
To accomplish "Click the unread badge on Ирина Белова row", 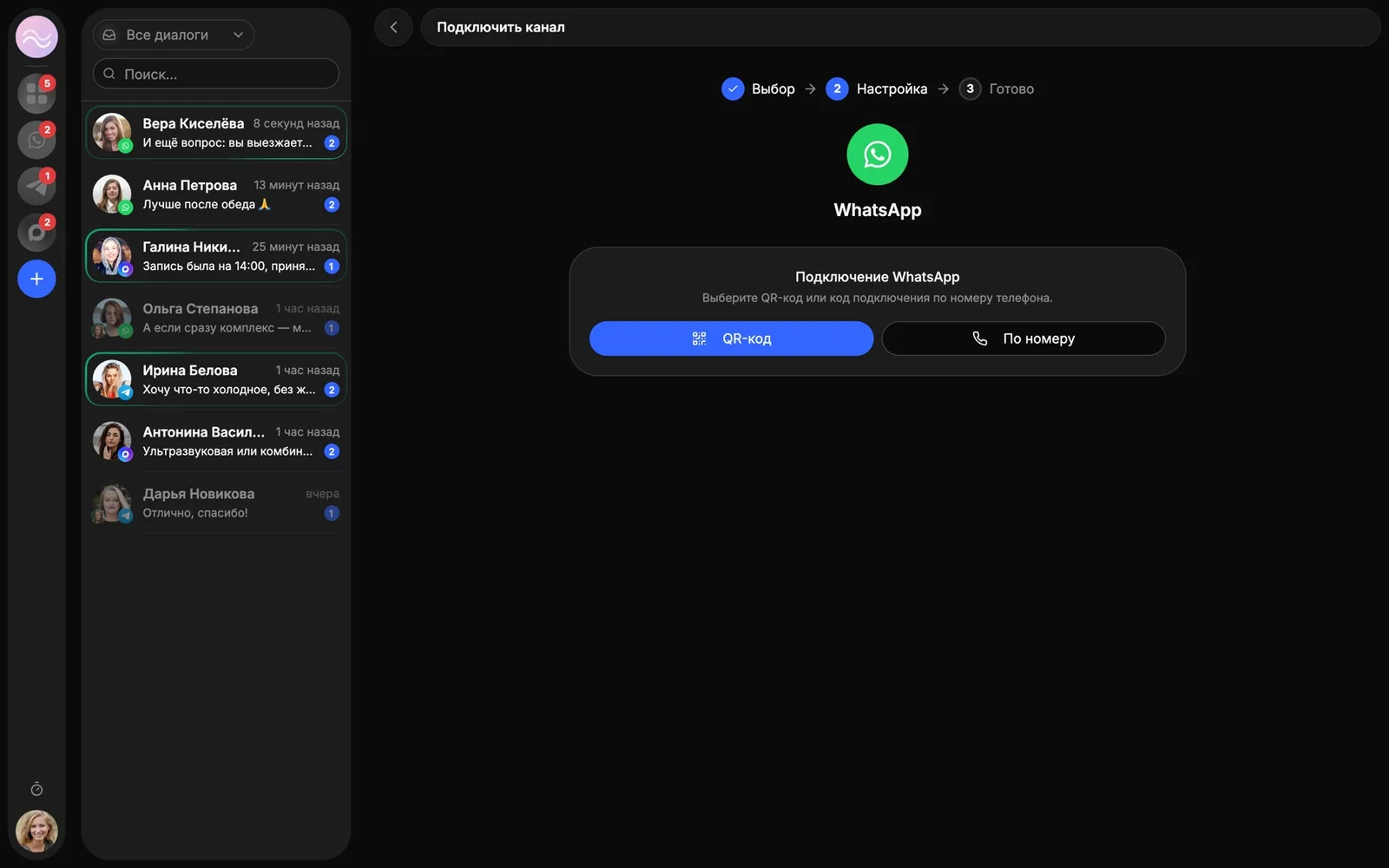I will click(332, 390).
